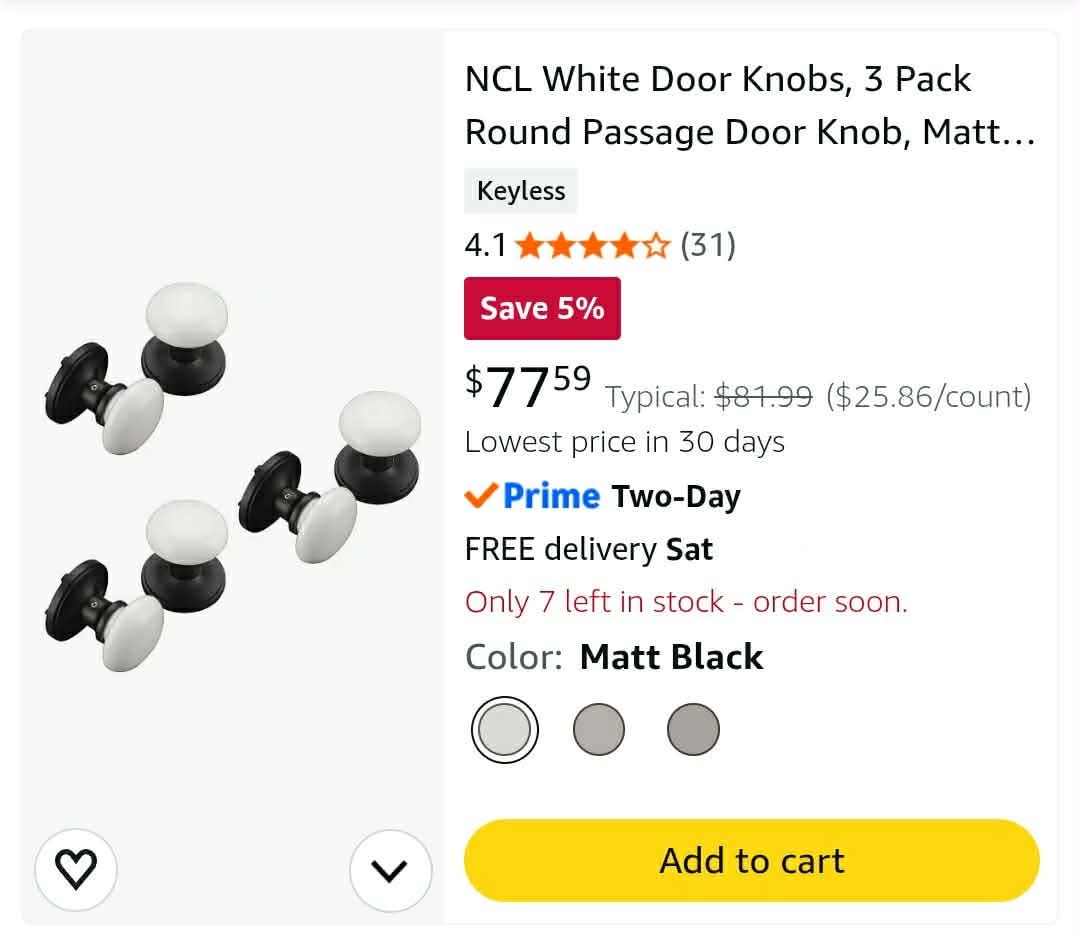Click the Lowest price in 30 days text
Screen dimensions: 1080x936
pyautogui.click(x=625, y=442)
